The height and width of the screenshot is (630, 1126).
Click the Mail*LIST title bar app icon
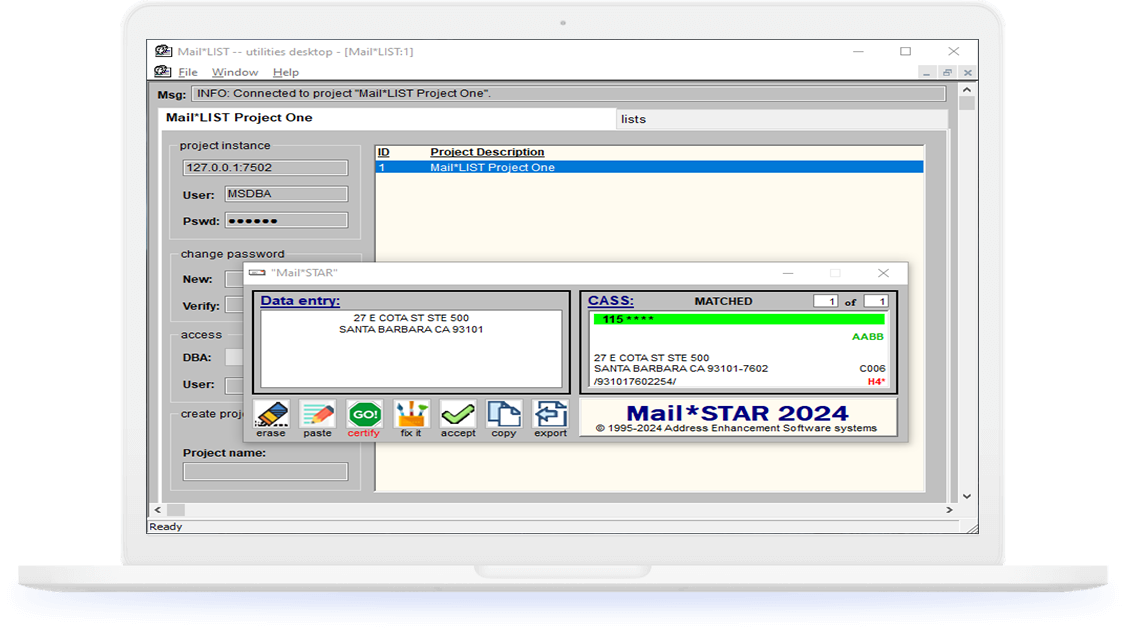coord(163,51)
